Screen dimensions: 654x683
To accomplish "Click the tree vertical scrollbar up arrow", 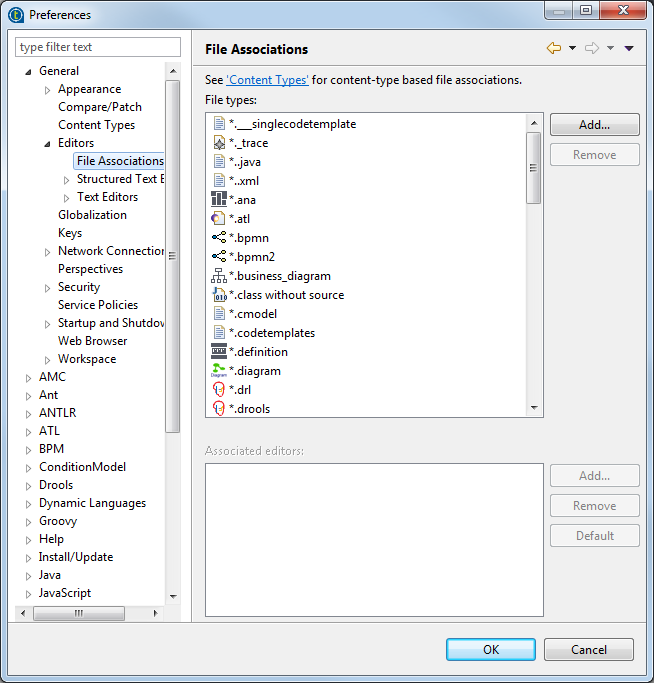I will [x=173, y=71].
